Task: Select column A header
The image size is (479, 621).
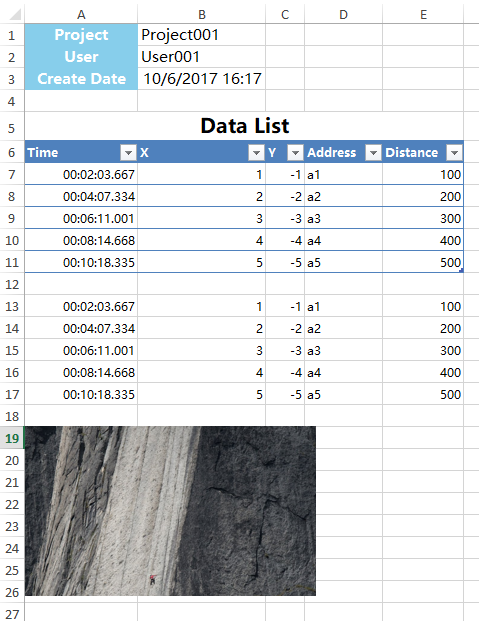Action: pos(81,15)
